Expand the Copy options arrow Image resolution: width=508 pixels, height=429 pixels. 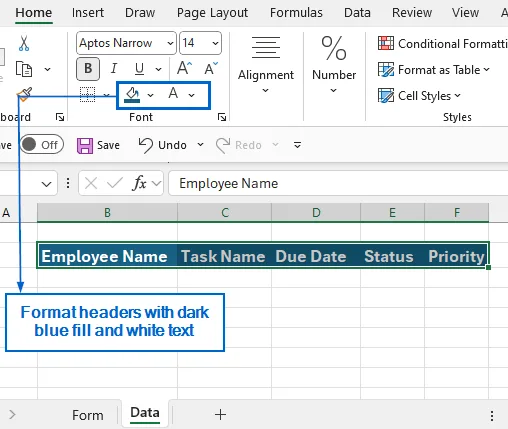click(x=47, y=69)
